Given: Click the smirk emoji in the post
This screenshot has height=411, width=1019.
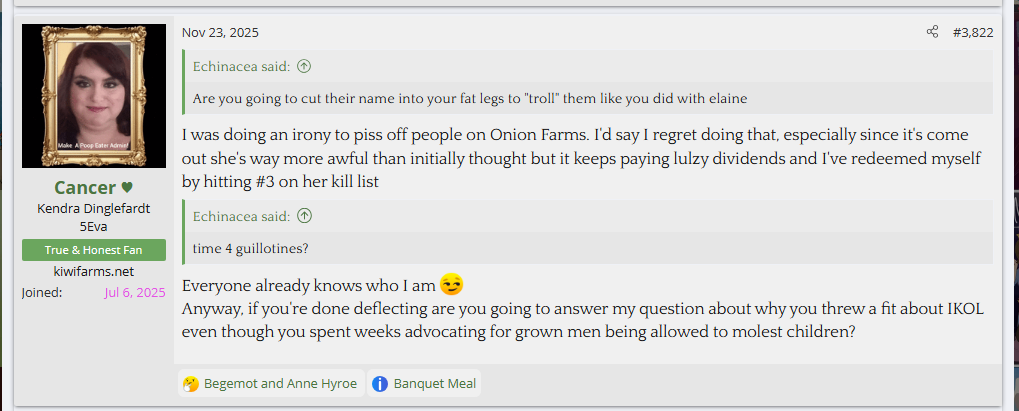Looking at the screenshot, I should (x=452, y=284).
